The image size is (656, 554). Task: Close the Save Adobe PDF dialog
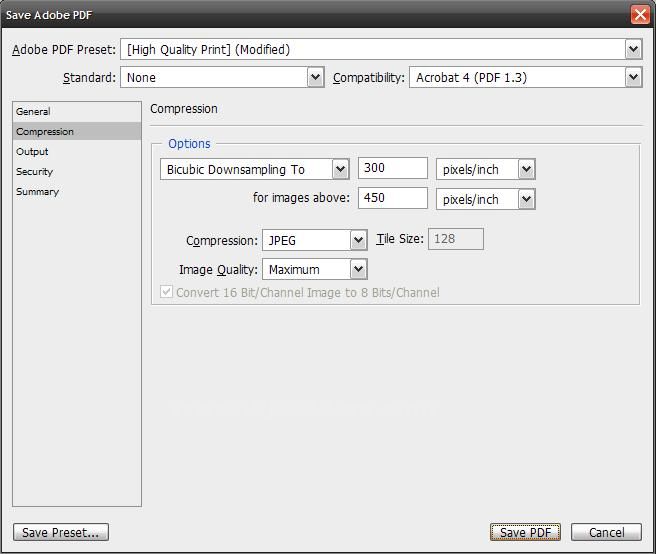(640, 15)
